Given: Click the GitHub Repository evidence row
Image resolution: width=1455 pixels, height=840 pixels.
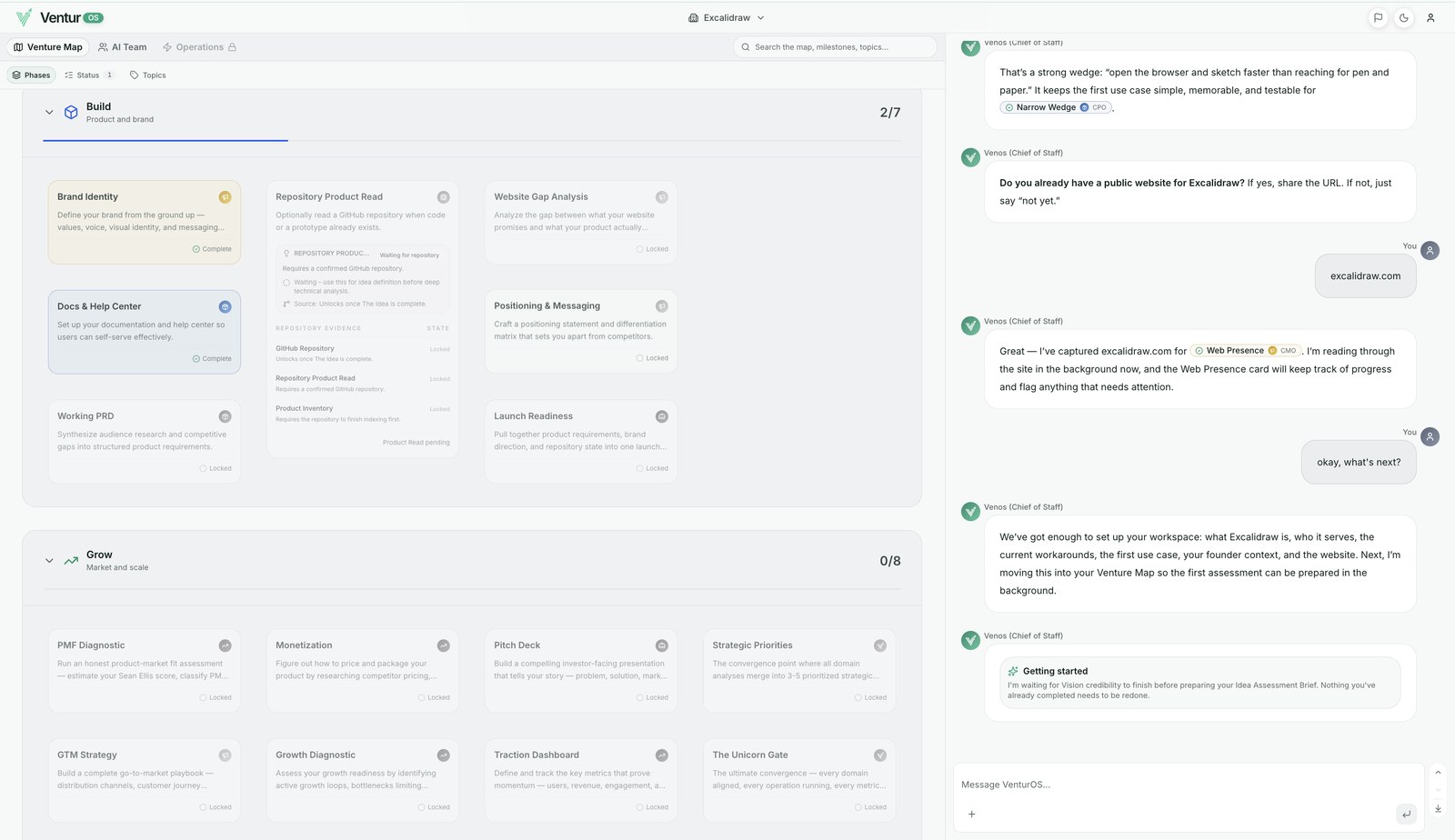Looking at the screenshot, I should point(363,354).
